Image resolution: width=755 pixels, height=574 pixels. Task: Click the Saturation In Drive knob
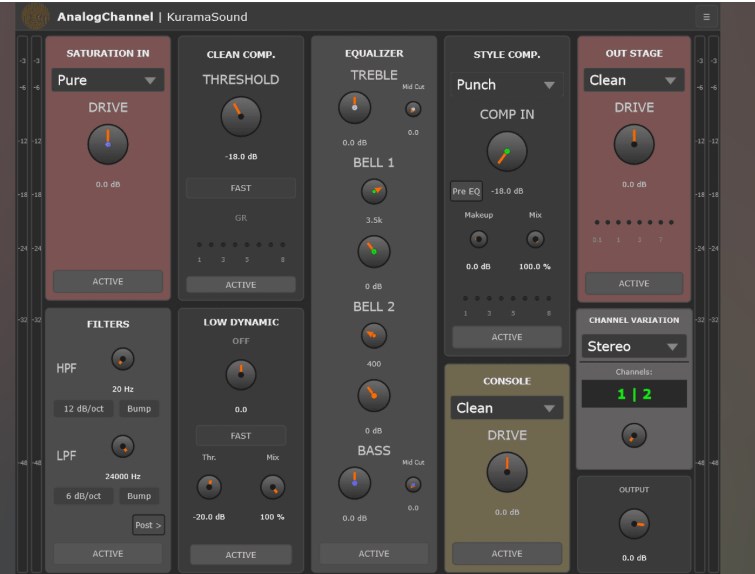point(108,145)
